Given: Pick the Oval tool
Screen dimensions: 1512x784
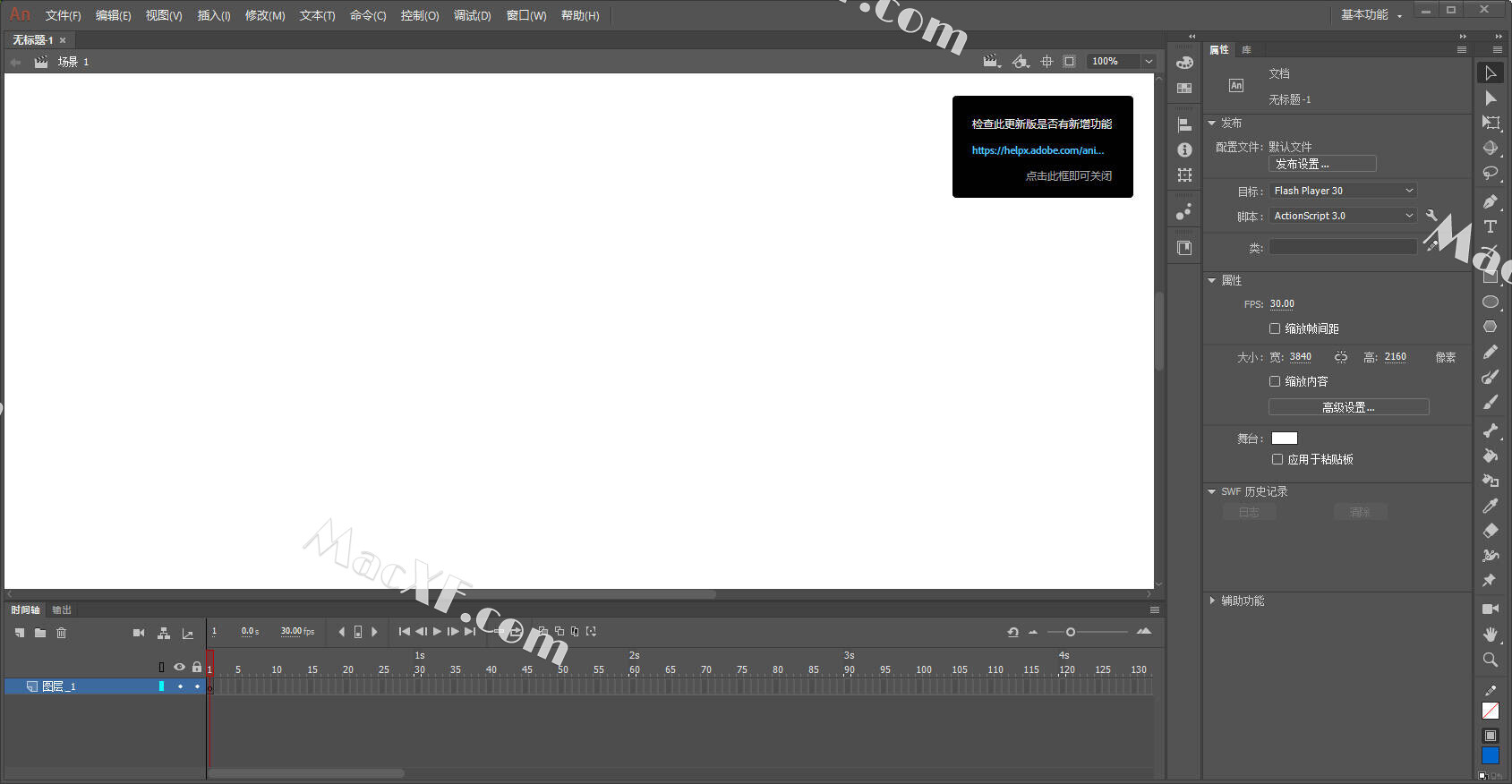Looking at the screenshot, I should pyautogui.click(x=1491, y=303).
